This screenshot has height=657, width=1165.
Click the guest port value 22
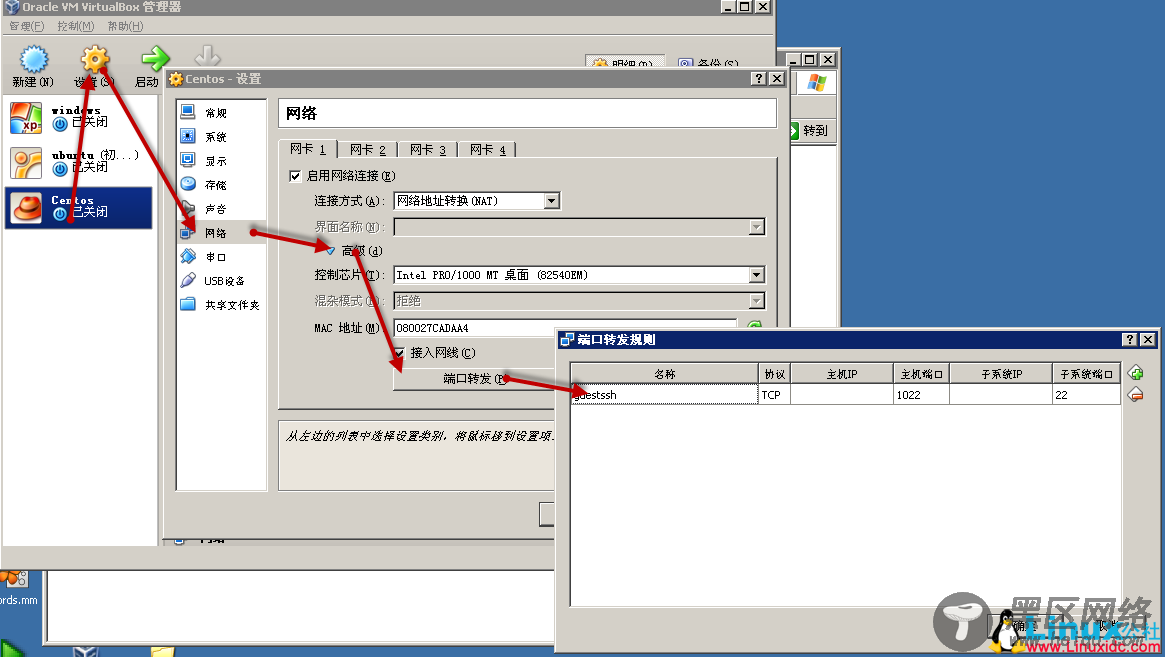coord(1086,395)
